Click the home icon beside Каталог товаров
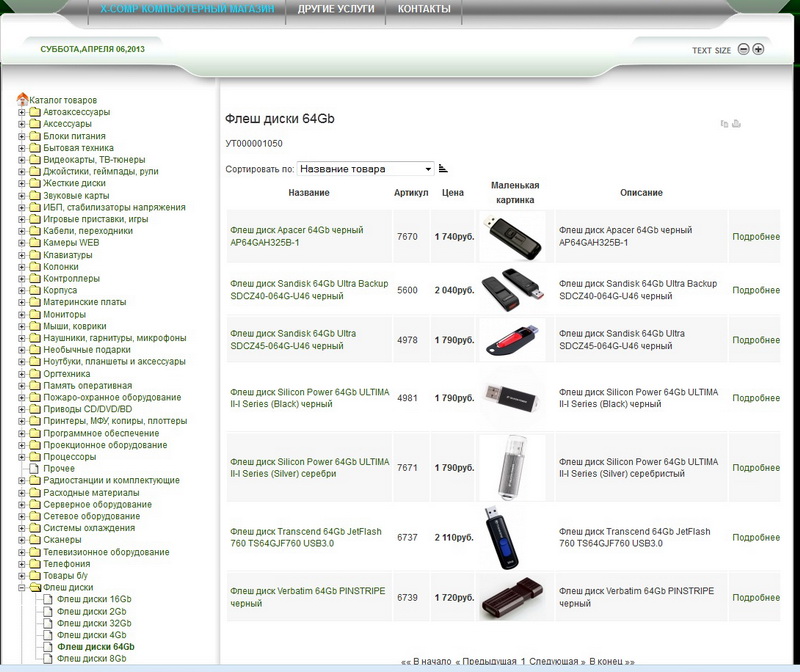800x672 pixels. tap(22, 99)
